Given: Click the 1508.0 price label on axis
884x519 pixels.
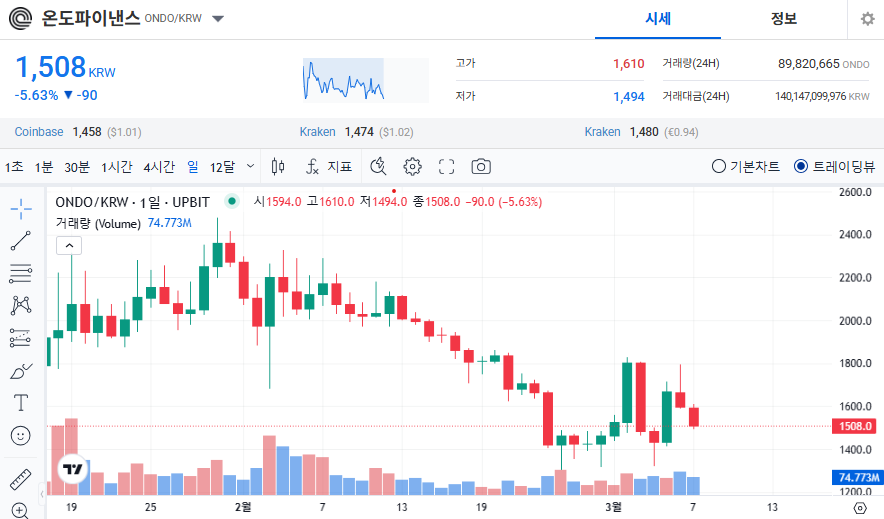Looking at the screenshot, I should (855, 426).
